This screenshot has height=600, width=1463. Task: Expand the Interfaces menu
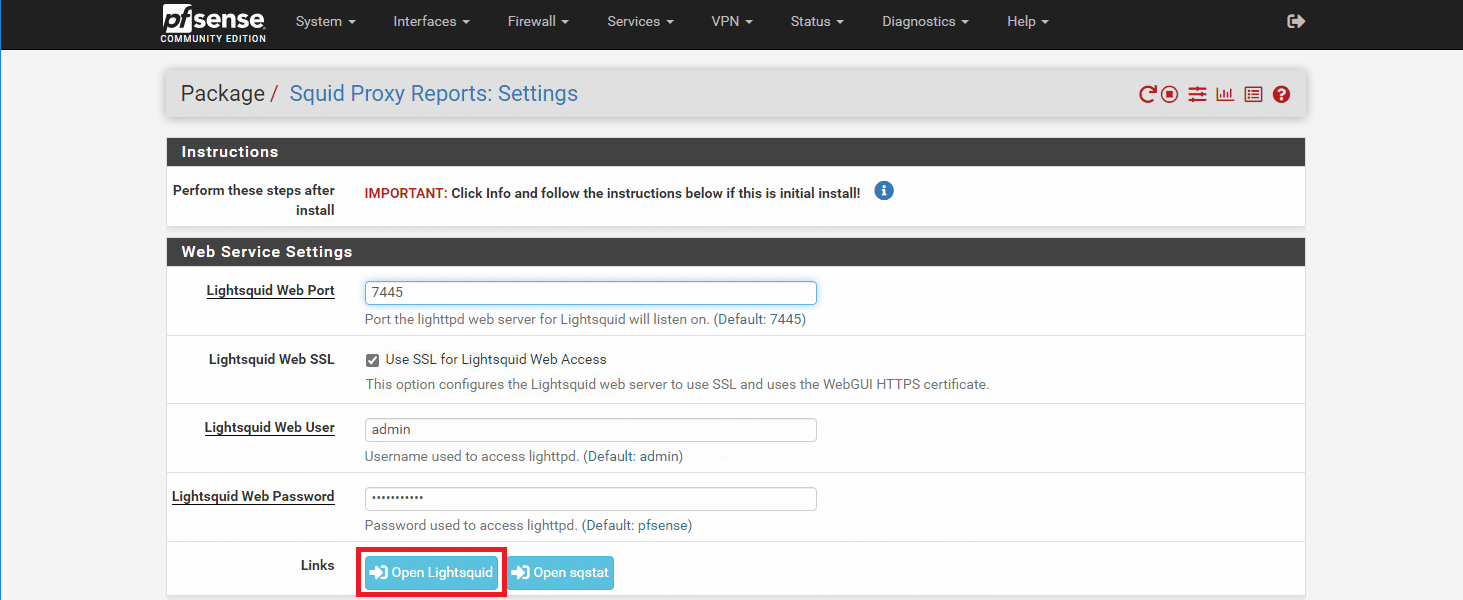[432, 21]
